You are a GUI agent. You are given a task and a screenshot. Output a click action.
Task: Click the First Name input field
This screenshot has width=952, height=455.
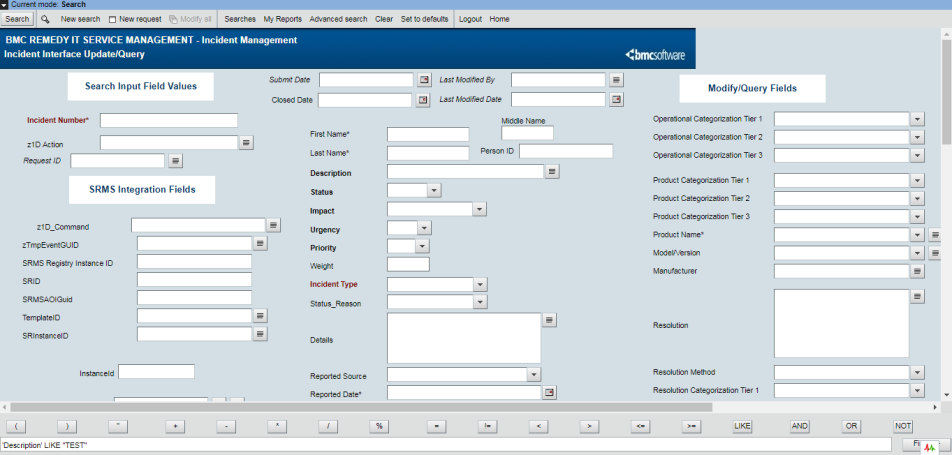pyautogui.click(x=428, y=134)
